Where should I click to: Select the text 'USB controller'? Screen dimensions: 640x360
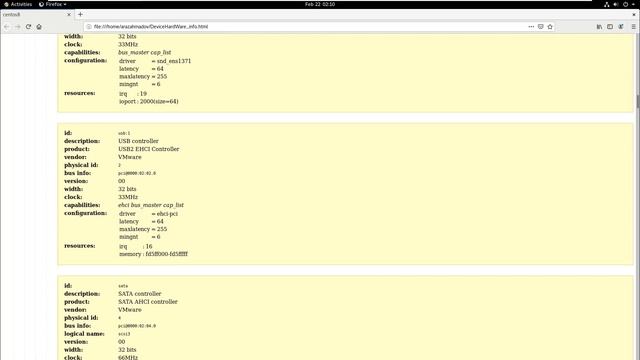tap(138, 141)
